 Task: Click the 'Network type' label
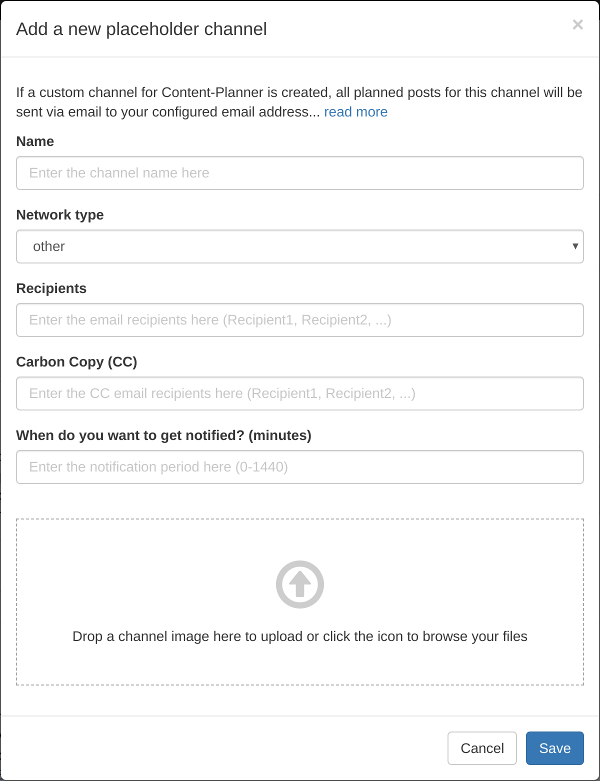click(60, 214)
